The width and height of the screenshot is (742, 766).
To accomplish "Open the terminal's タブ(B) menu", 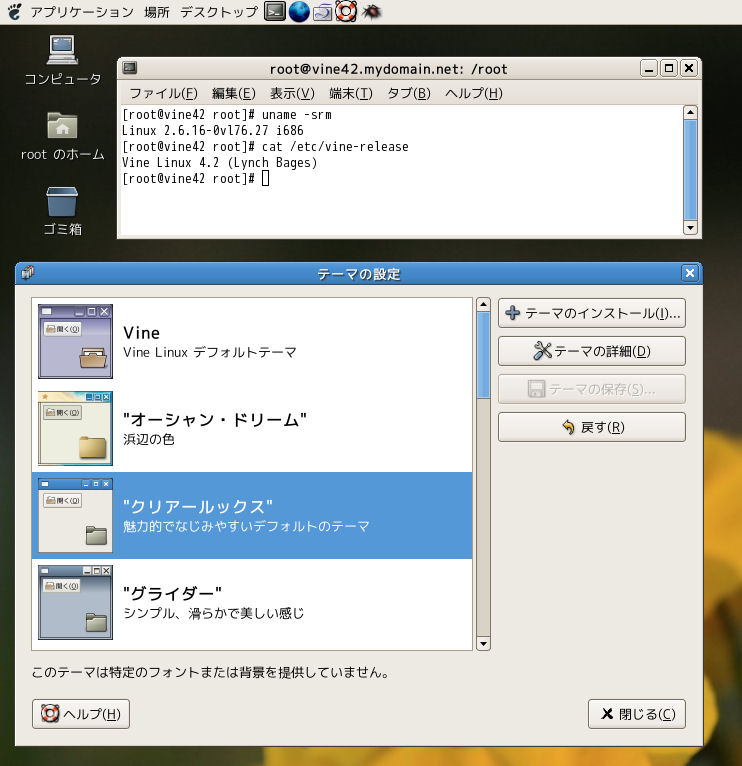I will [x=408, y=93].
